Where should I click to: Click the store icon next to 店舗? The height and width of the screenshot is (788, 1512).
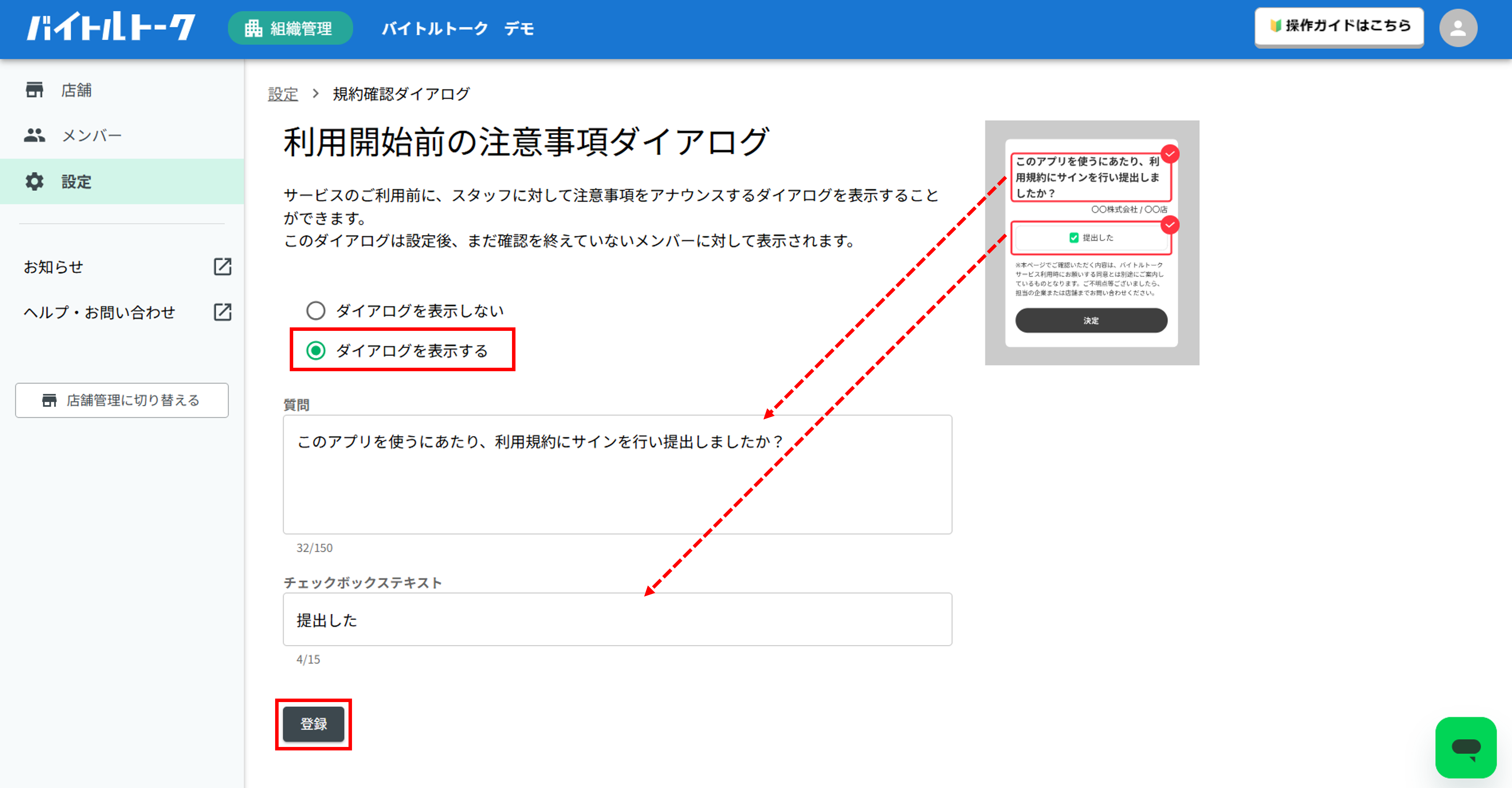(35, 90)
